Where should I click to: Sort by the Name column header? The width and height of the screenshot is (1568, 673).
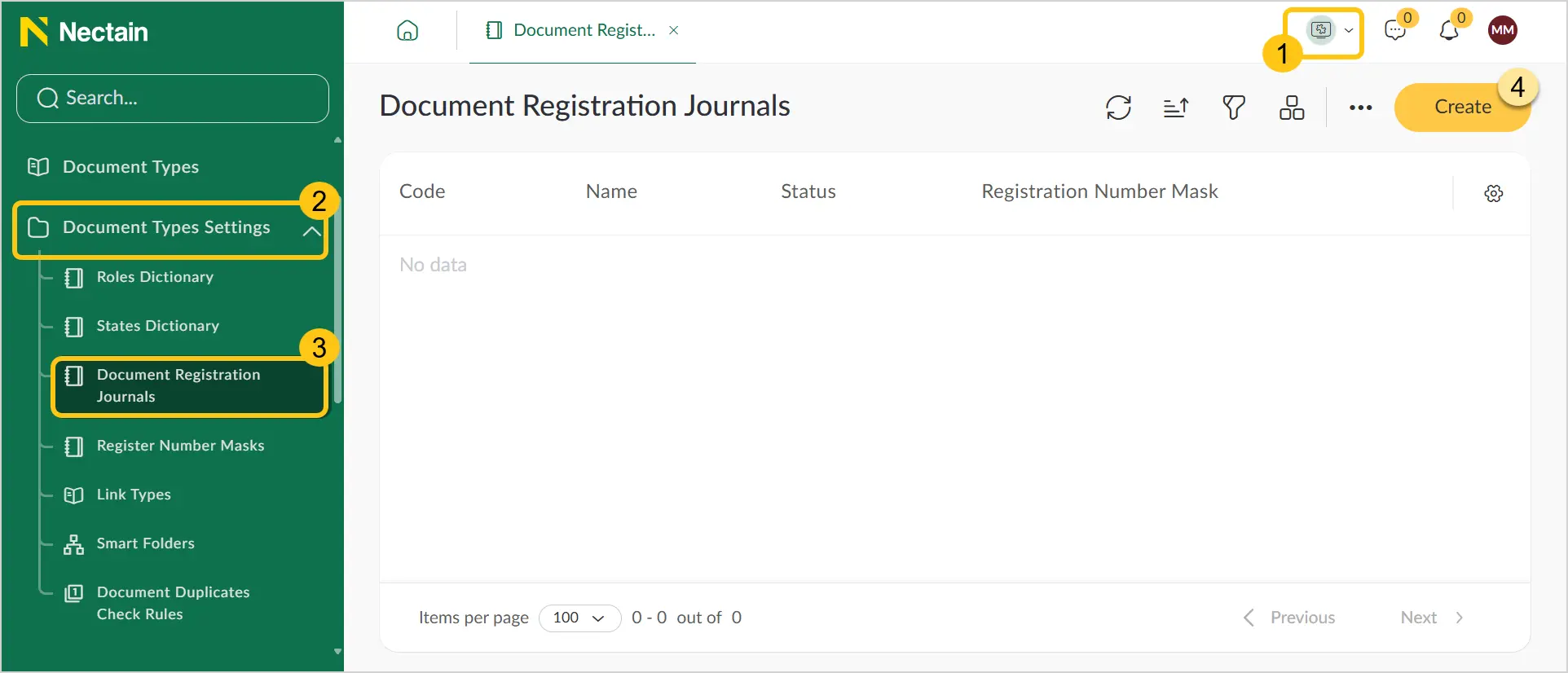(611, 191)
